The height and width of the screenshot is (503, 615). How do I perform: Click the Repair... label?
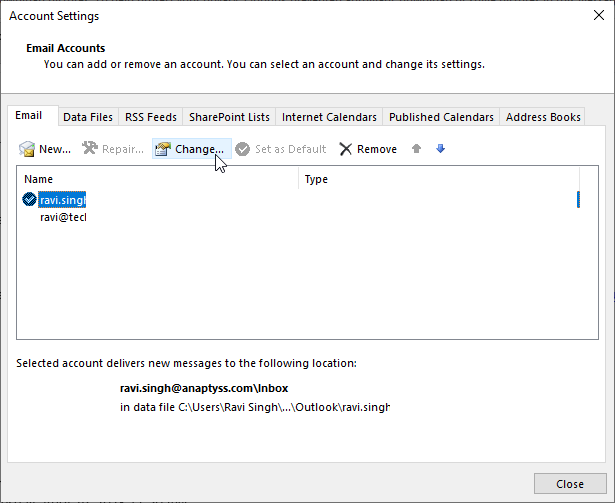pyautogui.click(x=123, y=149)
